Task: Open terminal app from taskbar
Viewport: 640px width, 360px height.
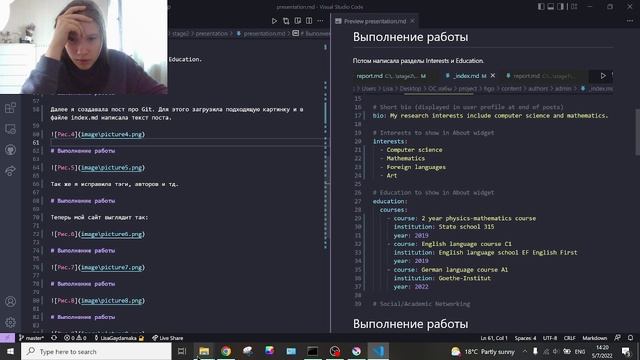Action: [313, 351]
